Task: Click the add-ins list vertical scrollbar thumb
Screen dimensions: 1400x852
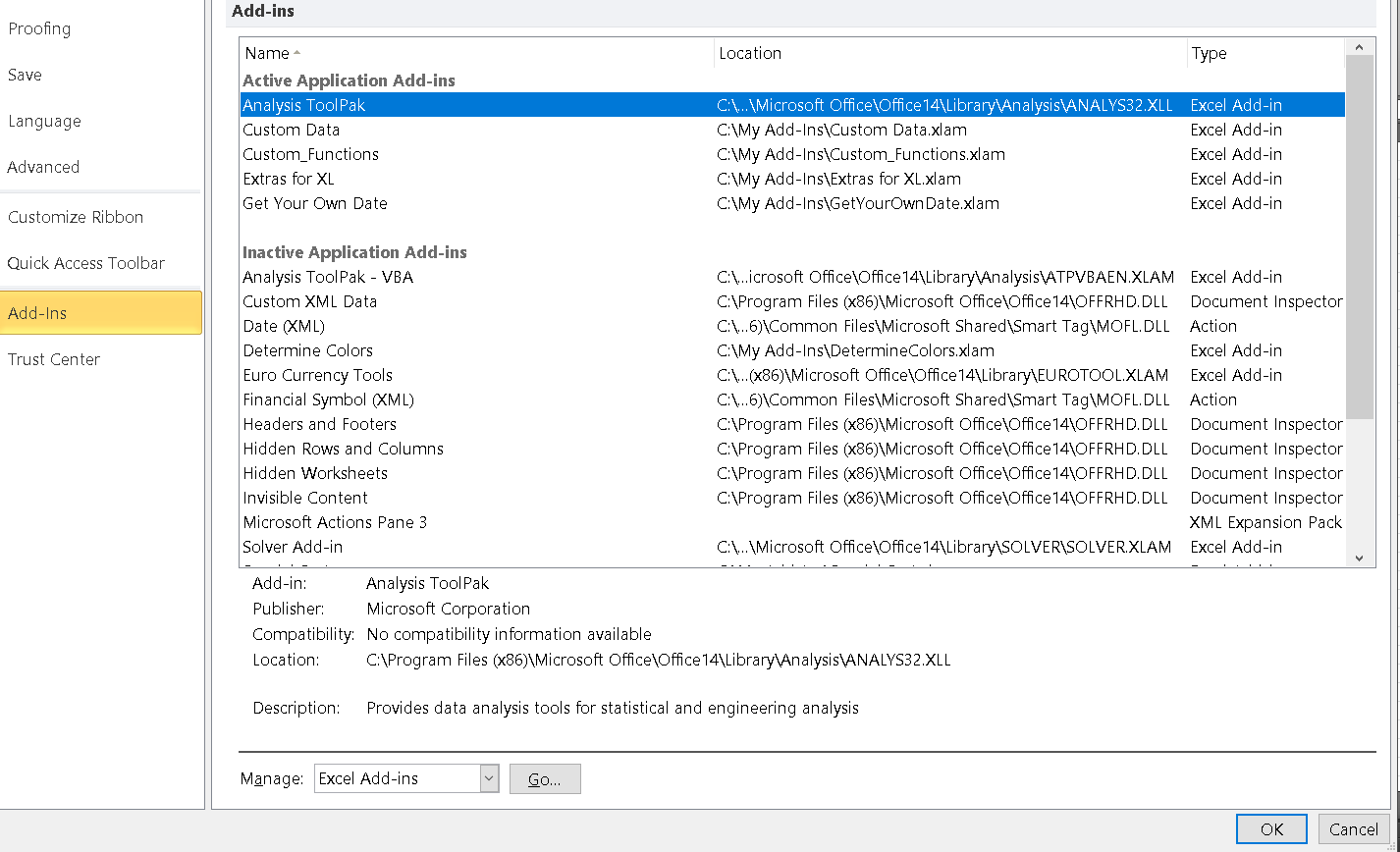Action: click(1360, 238)
